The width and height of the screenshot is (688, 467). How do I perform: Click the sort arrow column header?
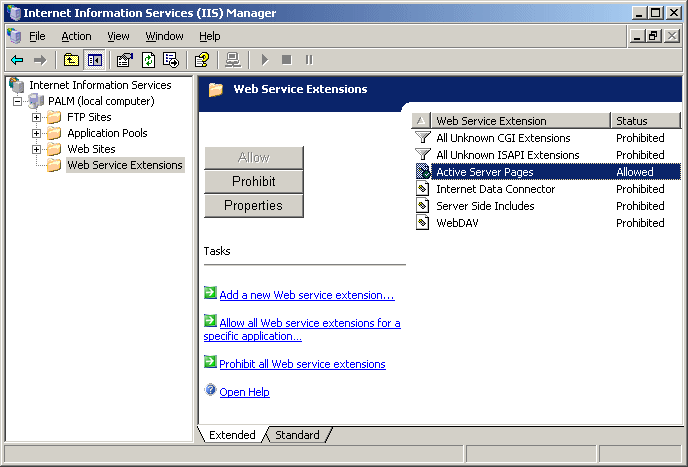pos(421,121)
